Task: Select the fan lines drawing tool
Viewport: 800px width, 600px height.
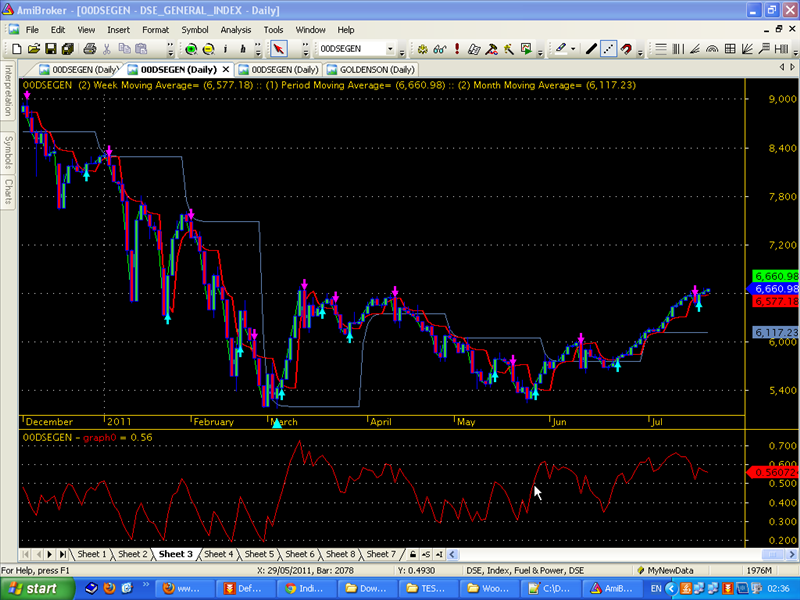Action: (695, 49)
